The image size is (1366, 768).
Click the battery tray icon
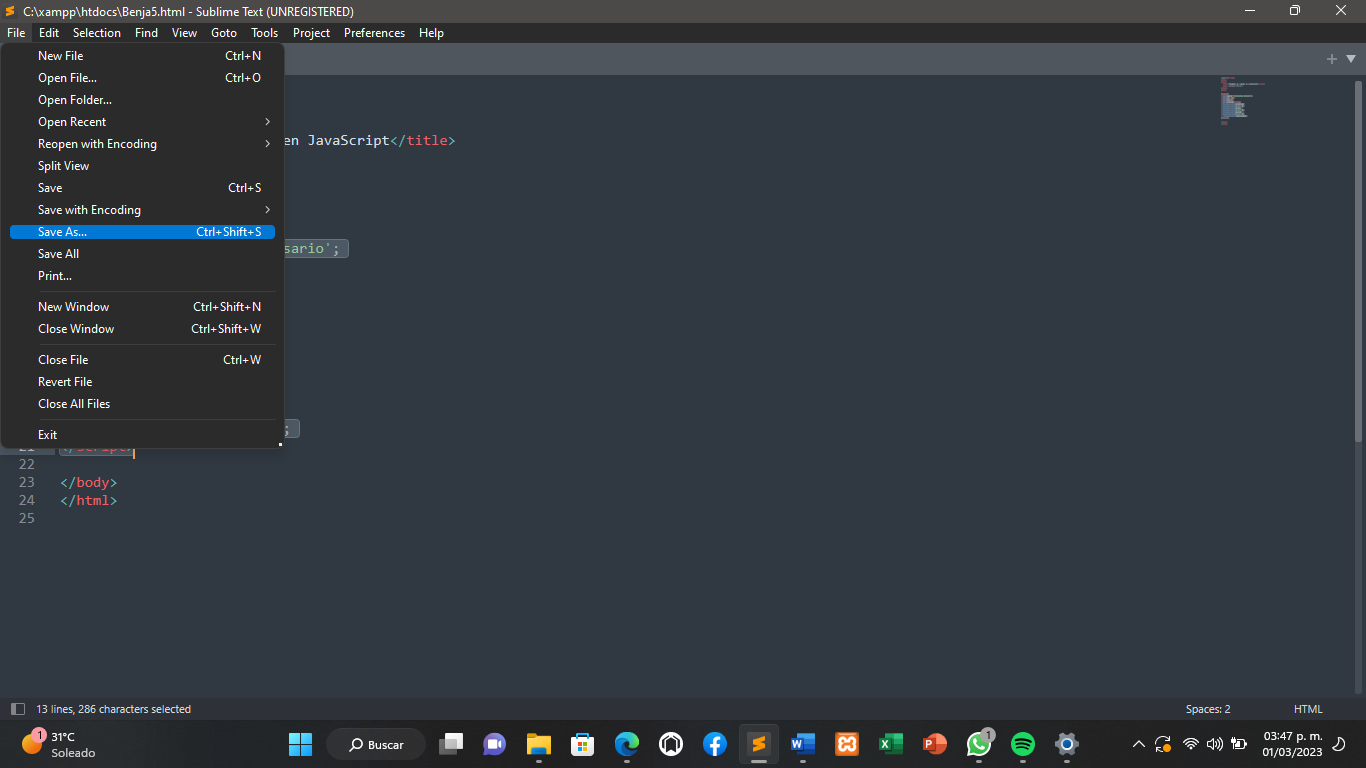[1239, 744]
